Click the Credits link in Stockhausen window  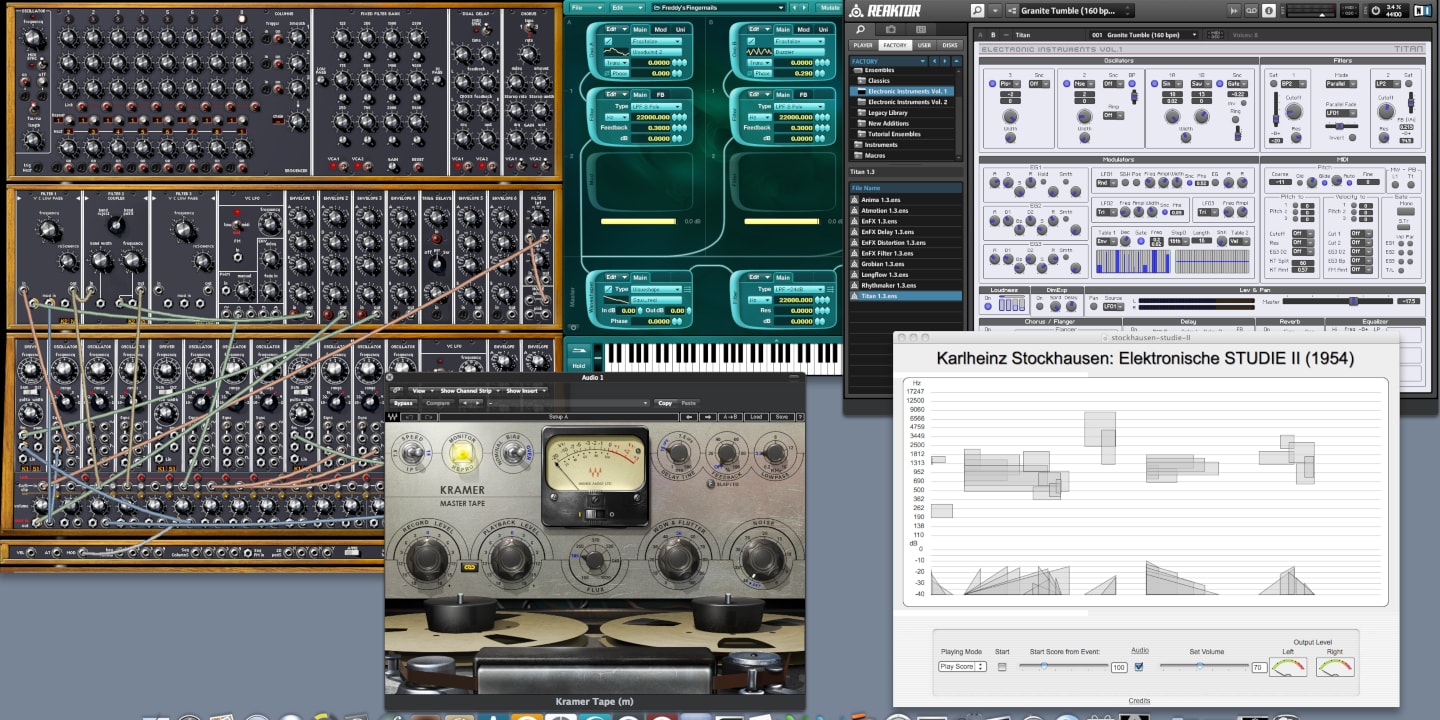1139,701
